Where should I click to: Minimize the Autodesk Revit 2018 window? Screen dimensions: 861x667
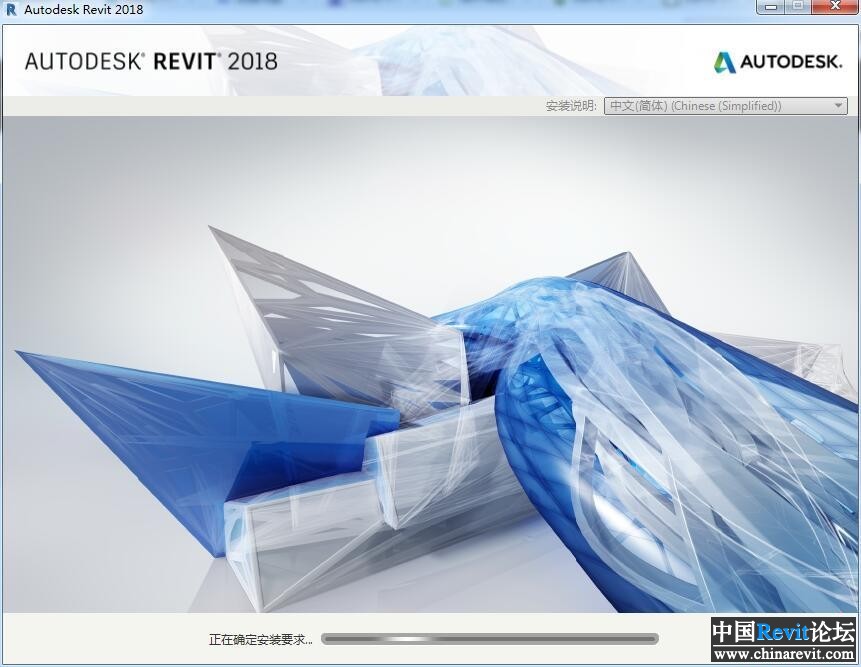point(771,7)
